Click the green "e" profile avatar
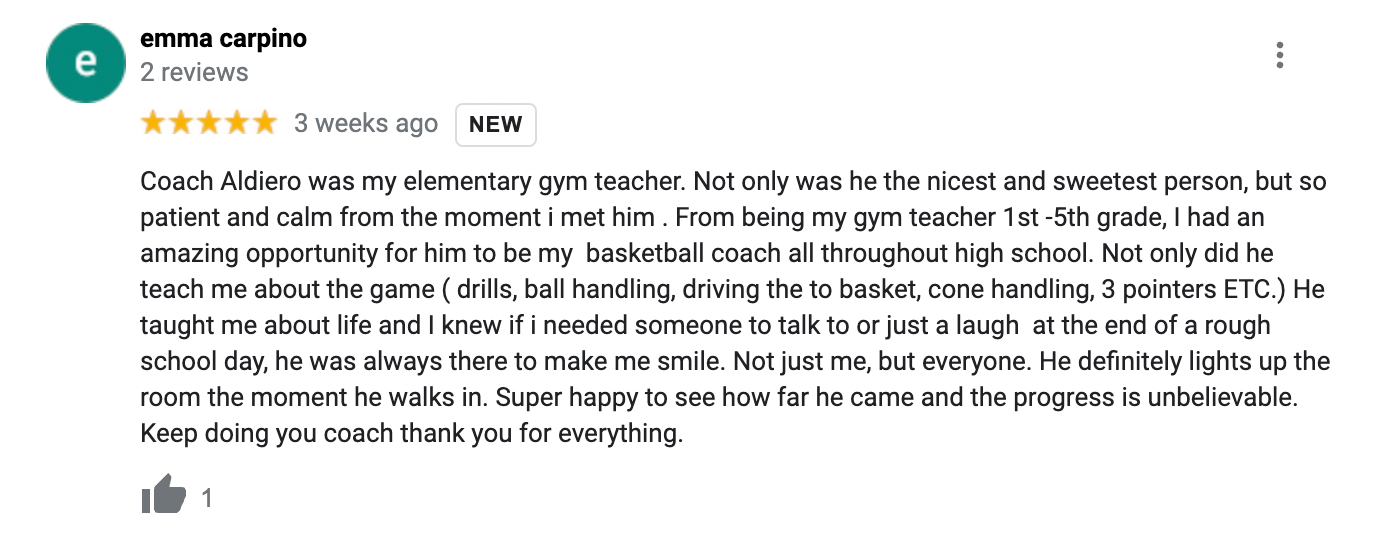The height and width of the screenshot is (554, 1384). 86,63
